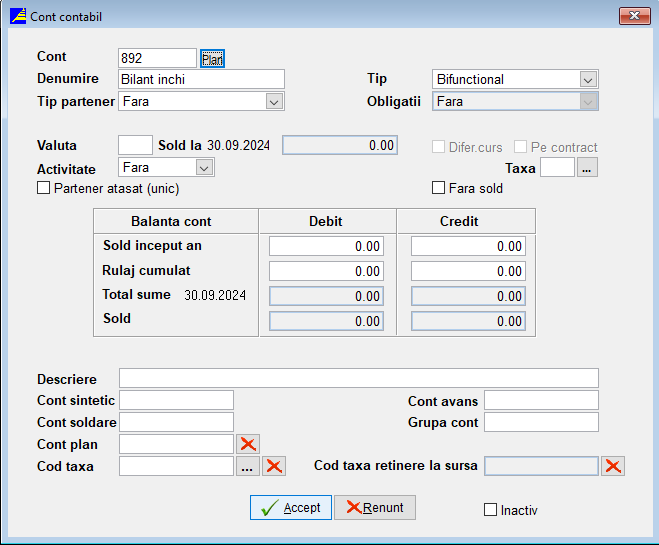Image resolution: width=659 pixels, height=545 pixels.
Task: Clear Cod taxa retinere la sursa field
Action: pos(613,466)
